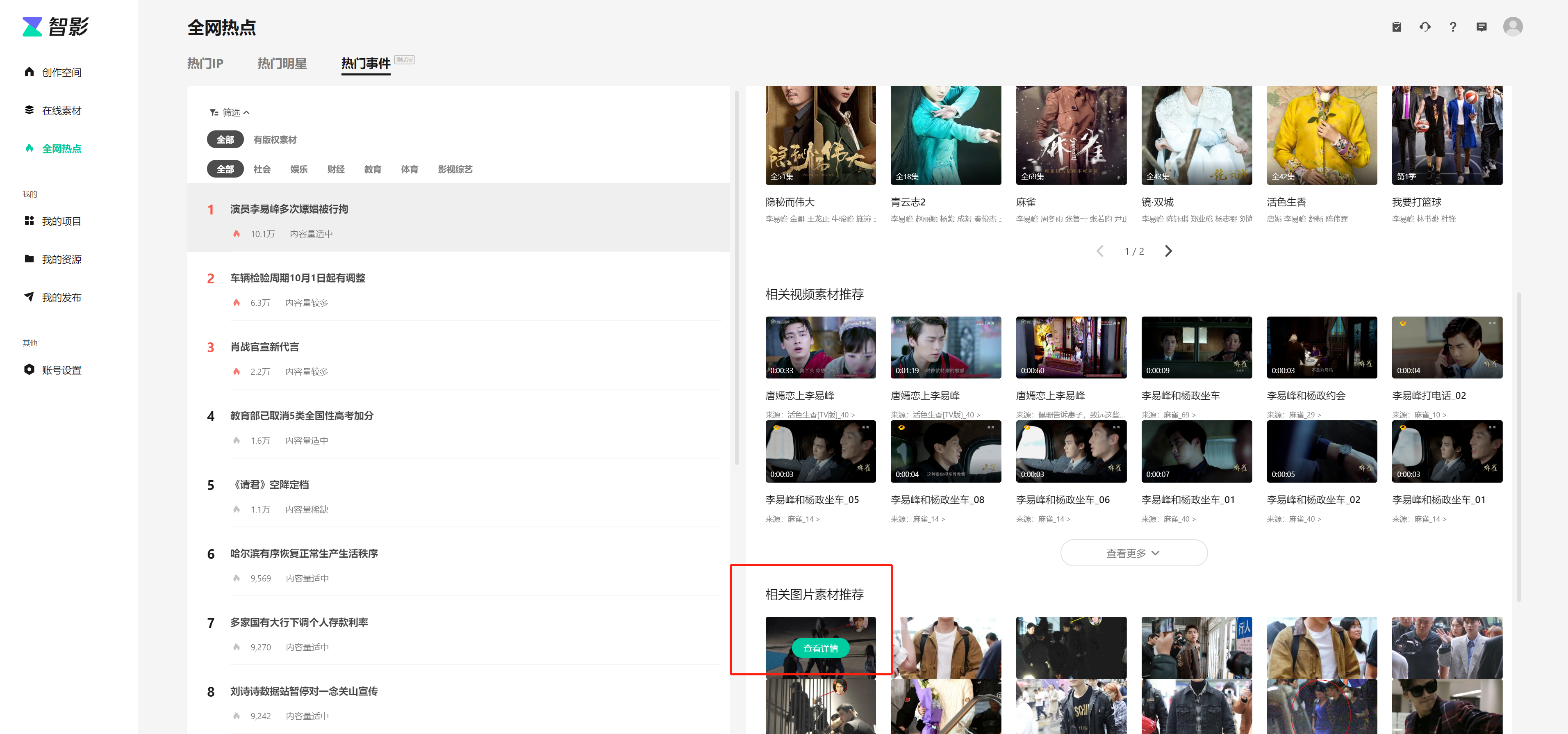Select the 有版权素材 filter option

(x=275, y=140)
